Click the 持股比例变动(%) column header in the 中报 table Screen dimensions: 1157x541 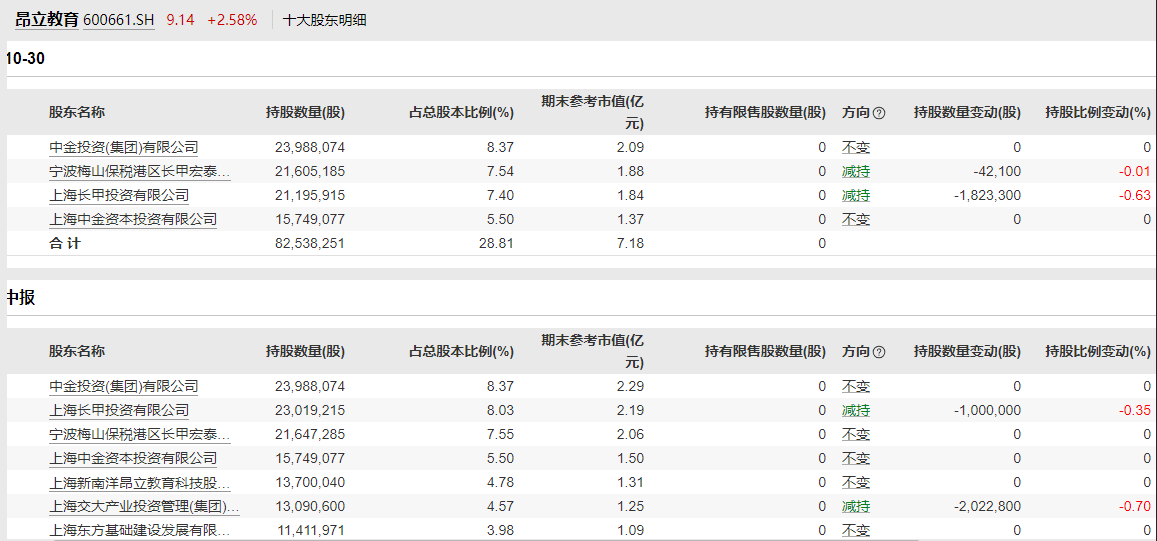[x=1097, y=352]
